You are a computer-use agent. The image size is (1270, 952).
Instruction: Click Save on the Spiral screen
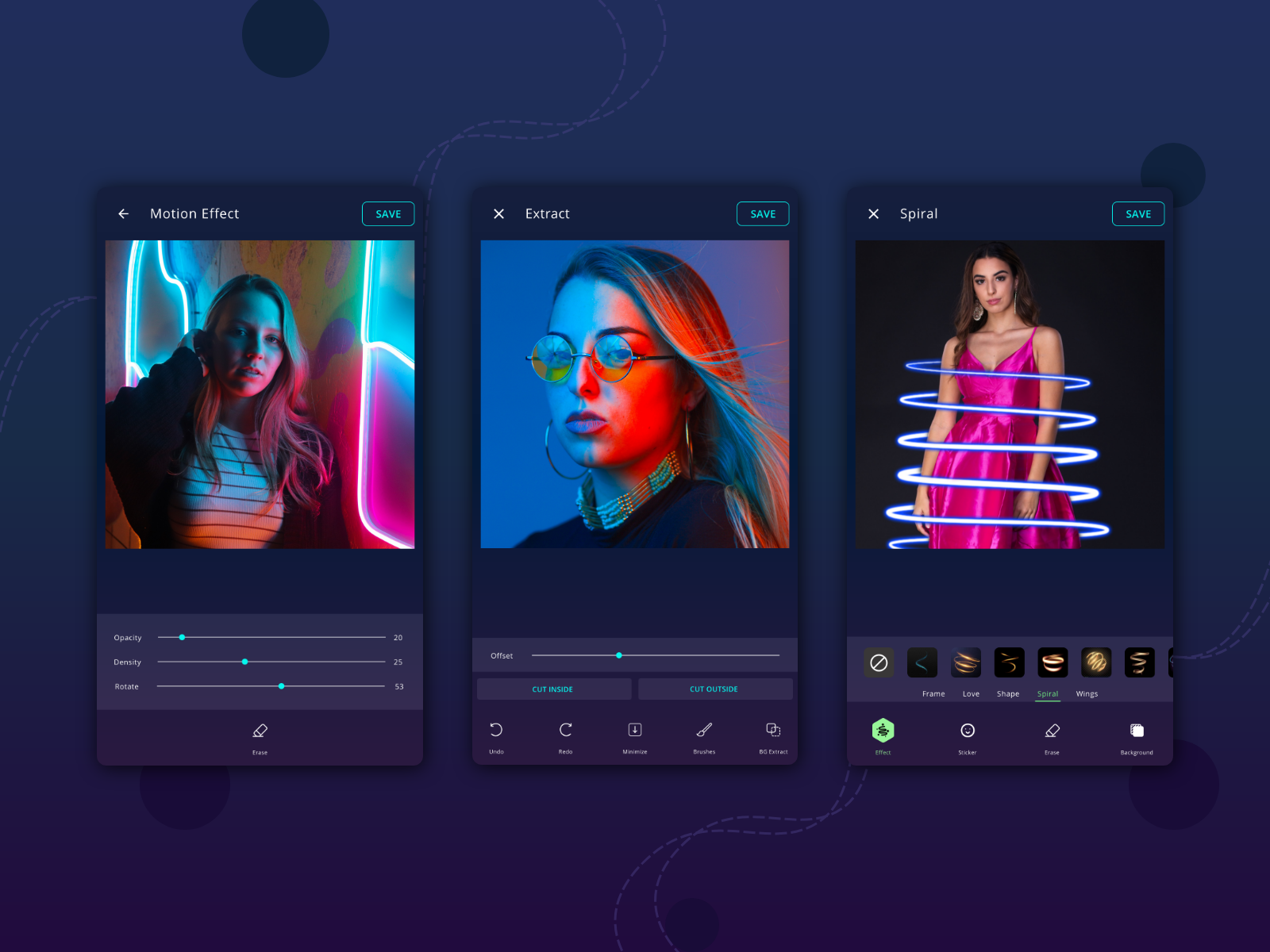pyautogui.click(x=1137, y=213)
